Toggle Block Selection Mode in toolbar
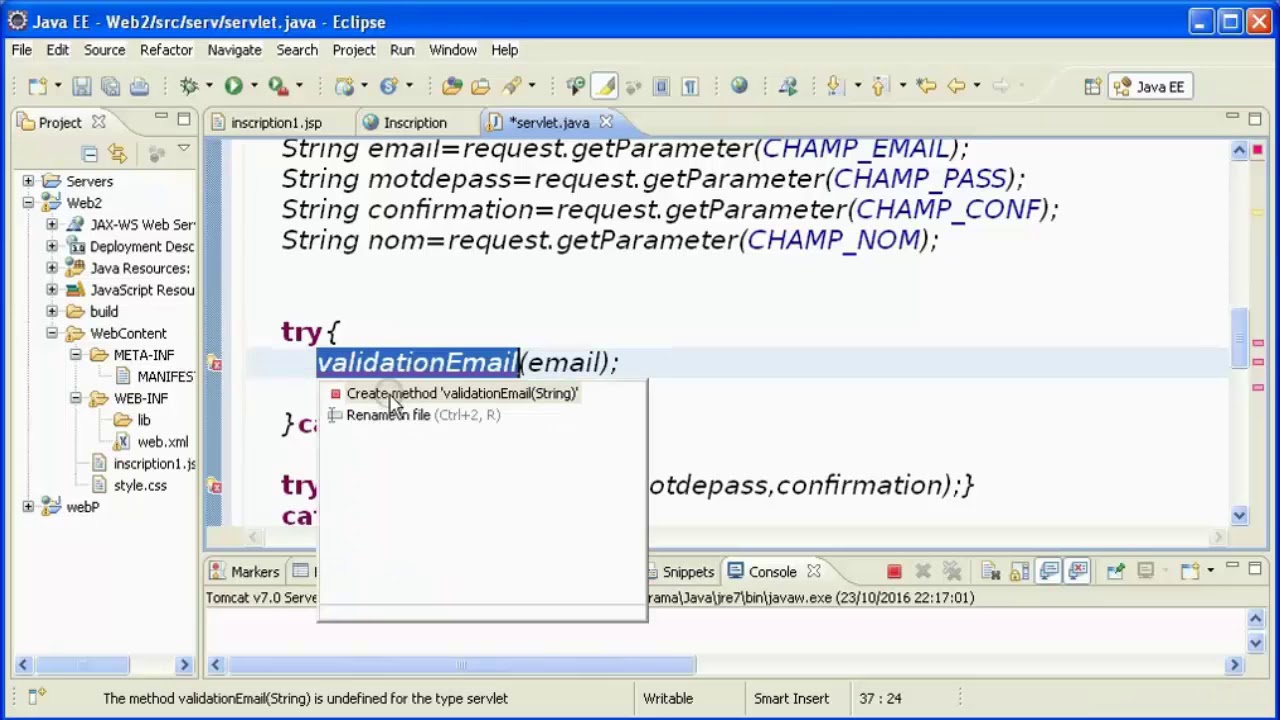1280x720 pixels. pos(660,87)
